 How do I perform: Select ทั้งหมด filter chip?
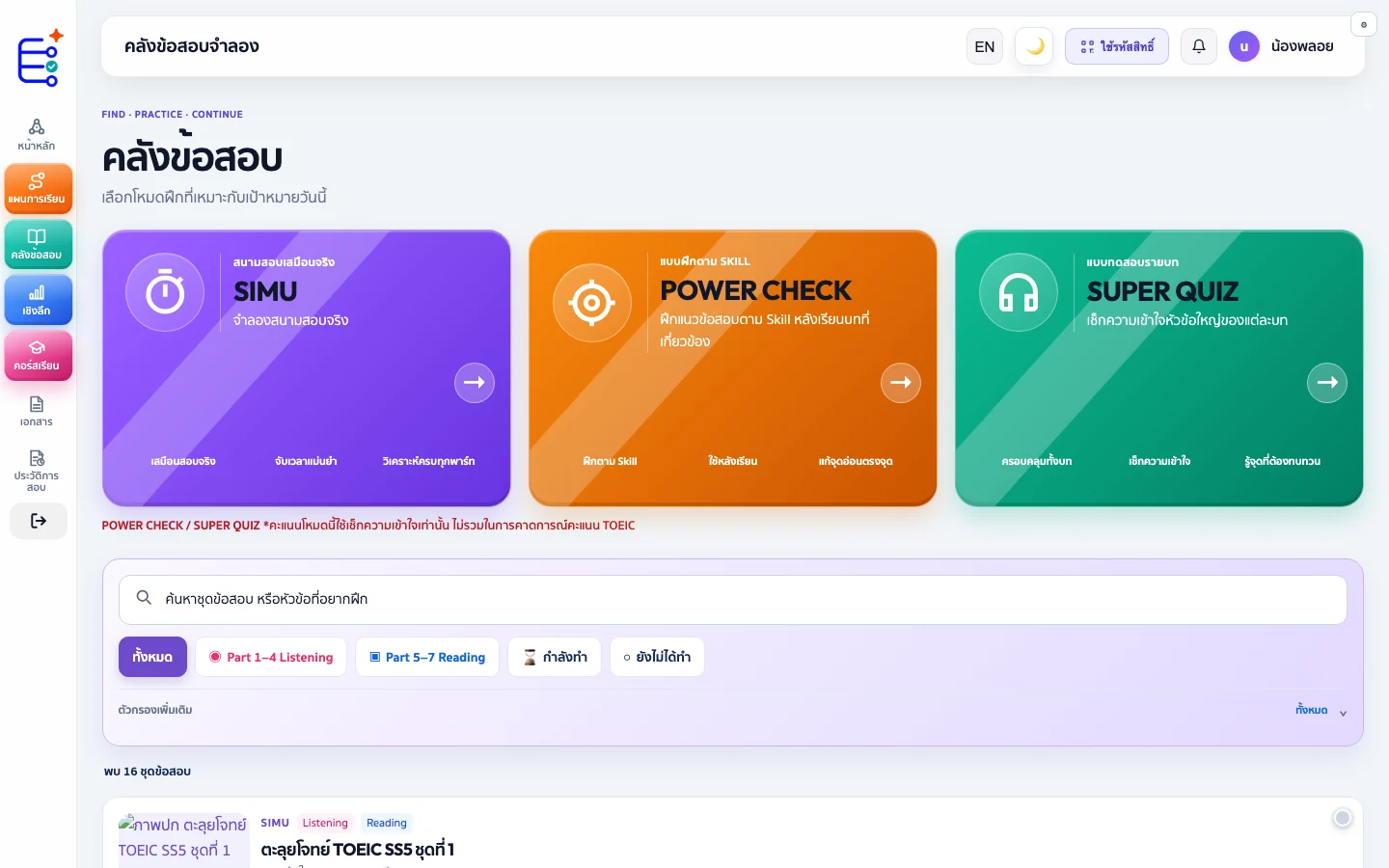tap(152, 657)
